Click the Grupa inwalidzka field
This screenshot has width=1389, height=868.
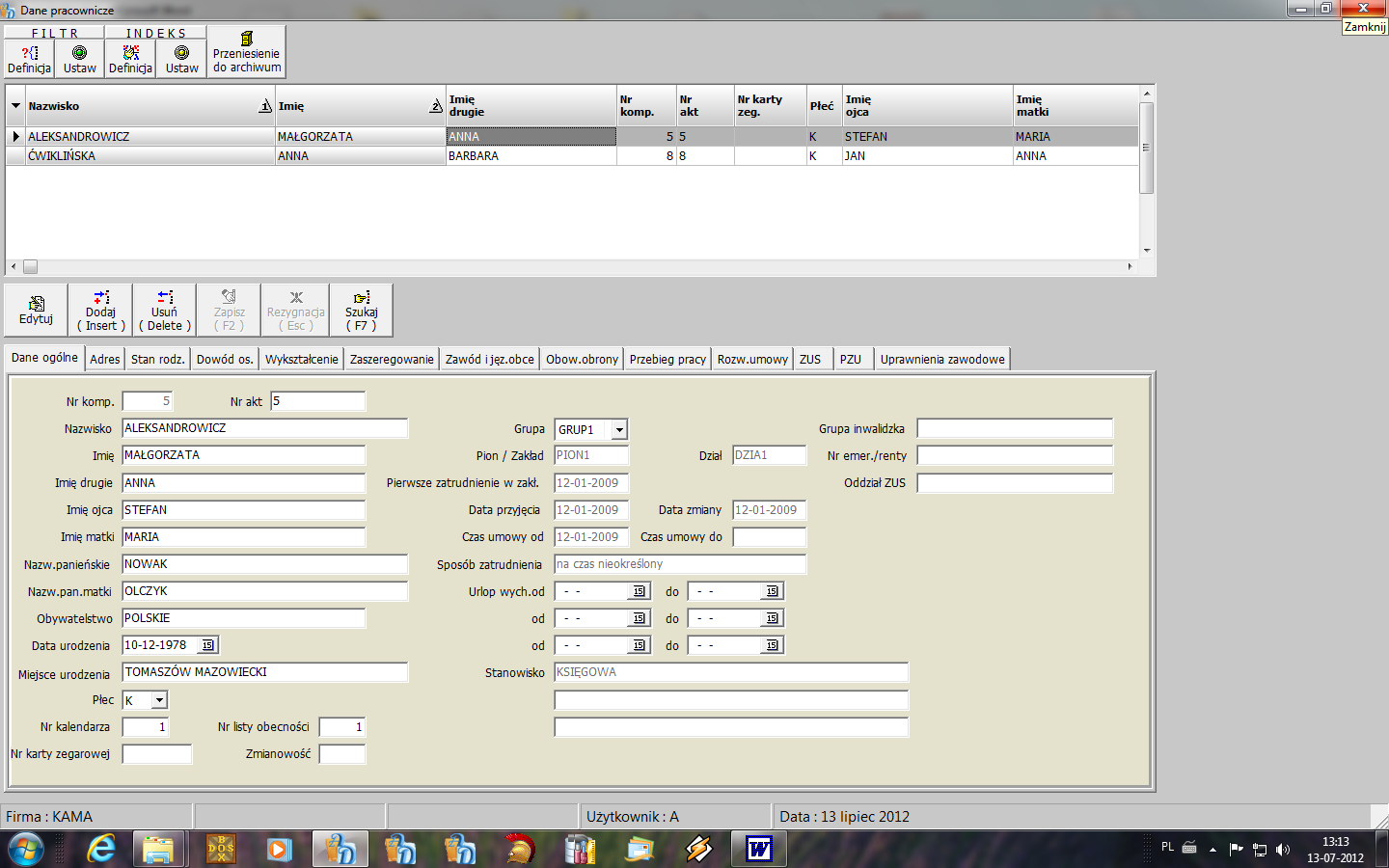point(1015,428)
